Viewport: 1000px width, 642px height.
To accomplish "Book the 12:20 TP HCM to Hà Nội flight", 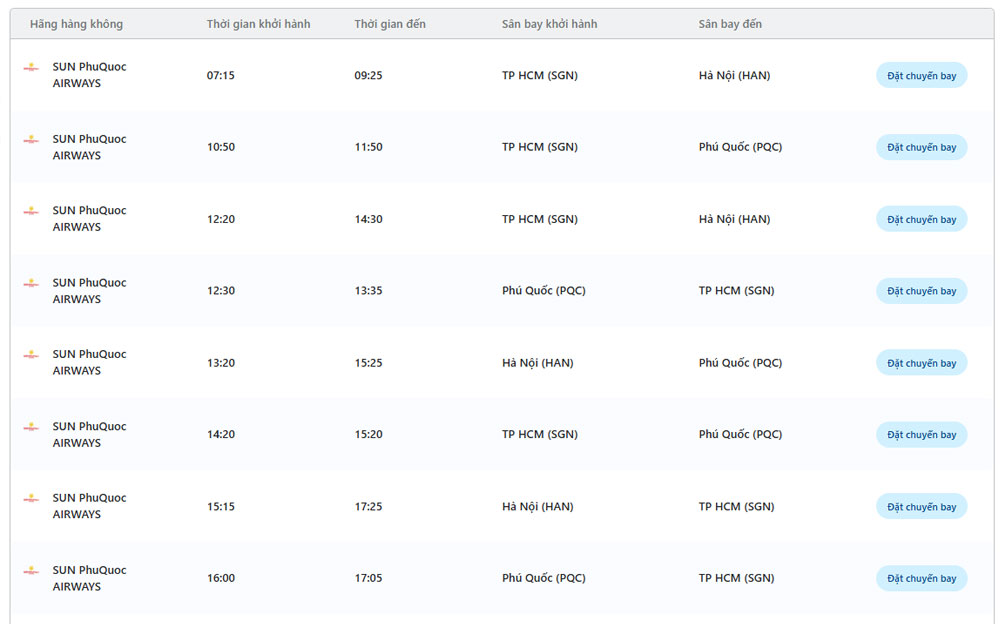I will pos(921,219).
